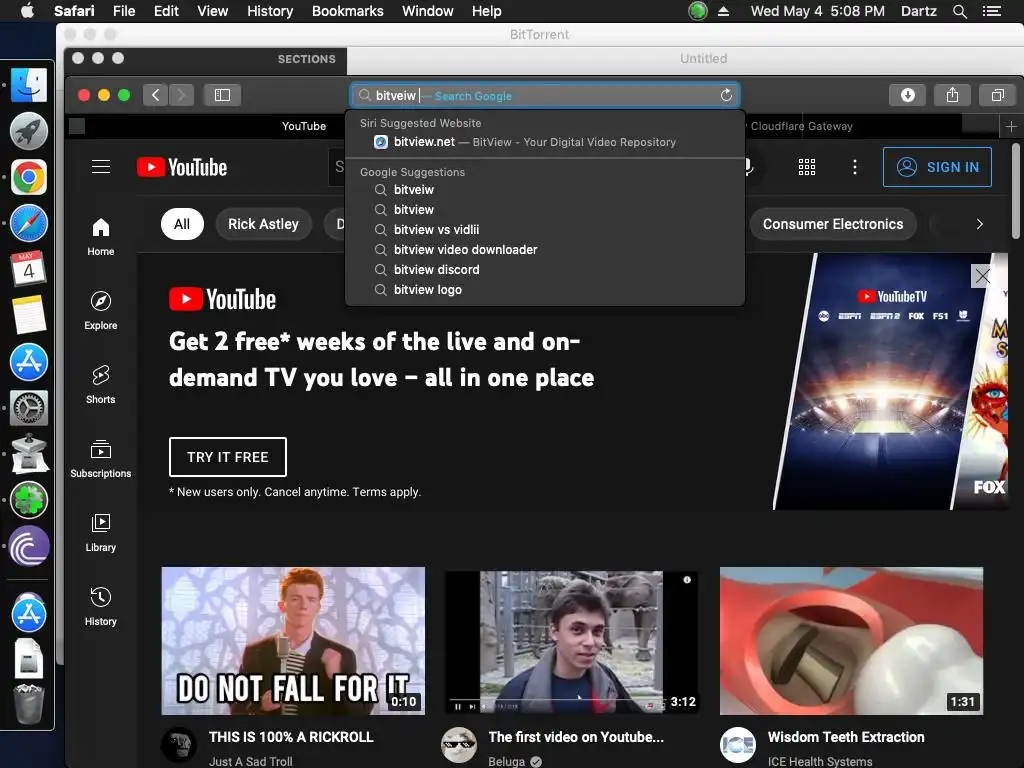Launch Launchpad rocket icon in Dock

(29, 131)
